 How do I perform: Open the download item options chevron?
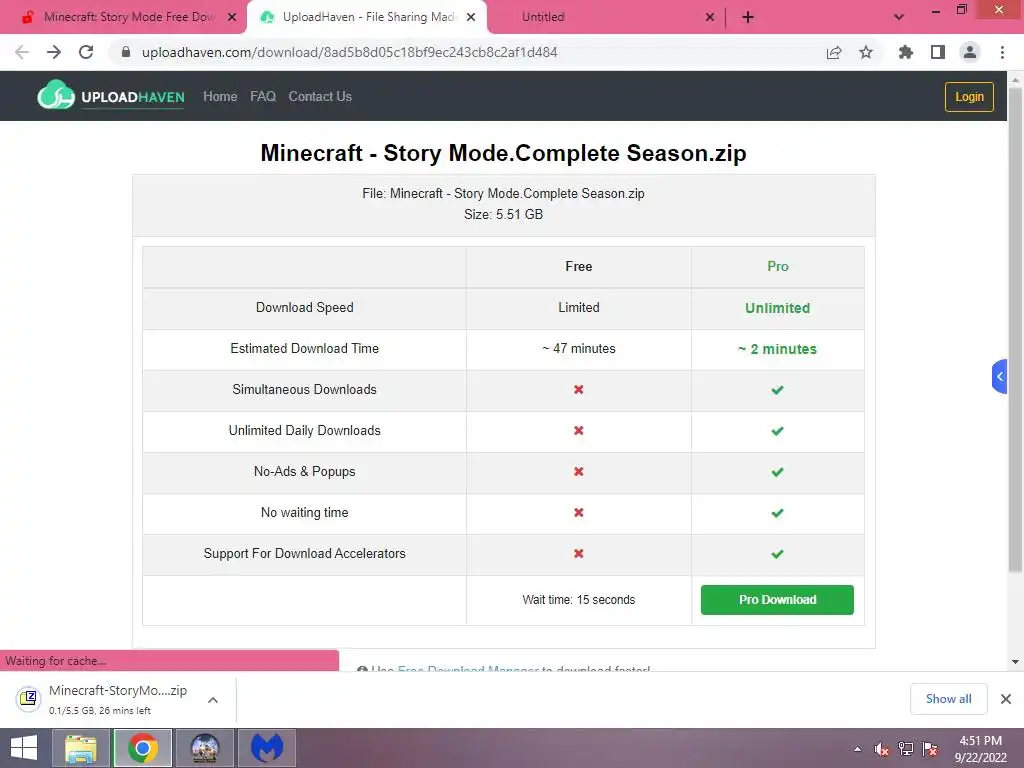pyautogui.click(x=213, y=699)
